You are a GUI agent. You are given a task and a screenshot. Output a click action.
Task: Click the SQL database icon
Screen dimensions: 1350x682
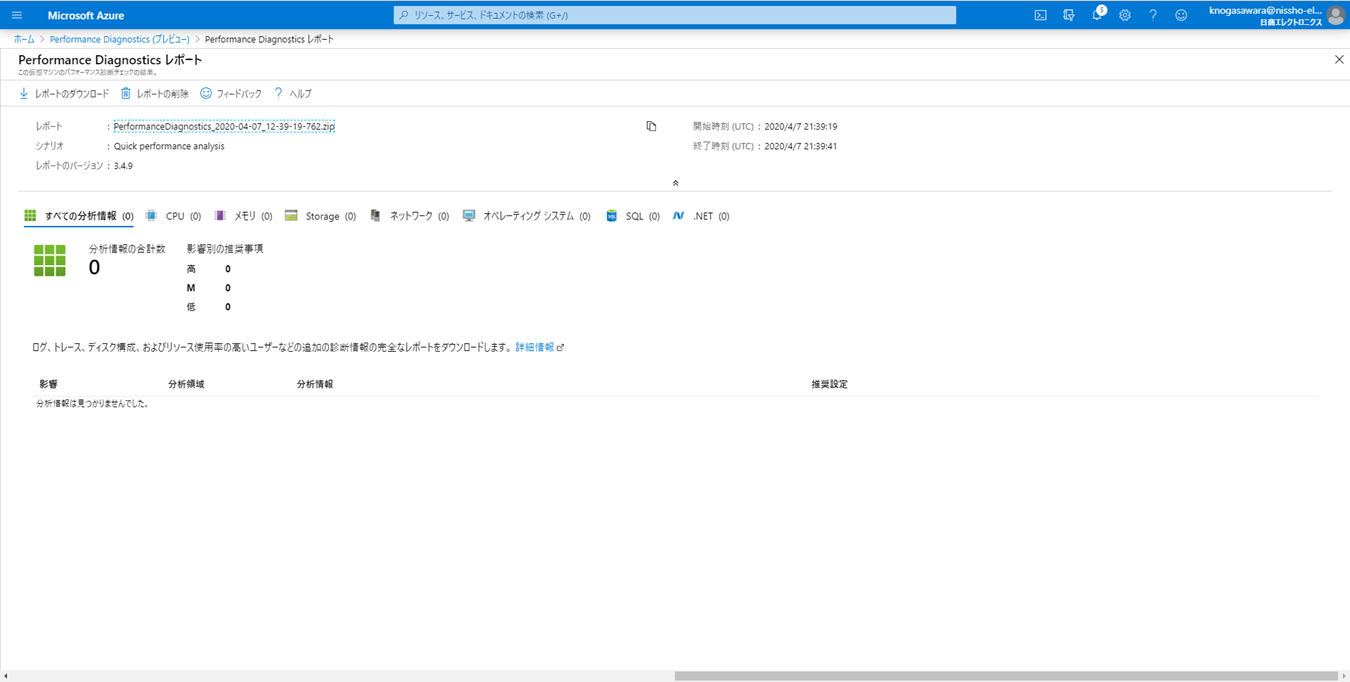pos(612,215)
